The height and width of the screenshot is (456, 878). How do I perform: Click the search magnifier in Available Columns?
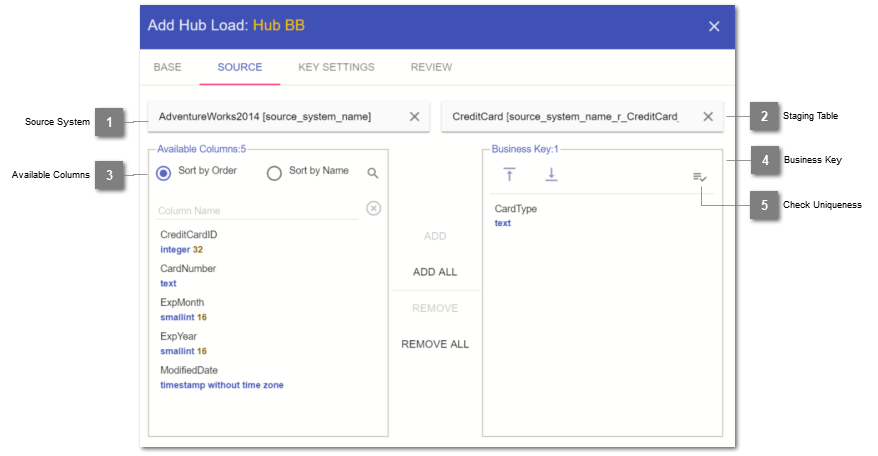(x=373, y=173)
